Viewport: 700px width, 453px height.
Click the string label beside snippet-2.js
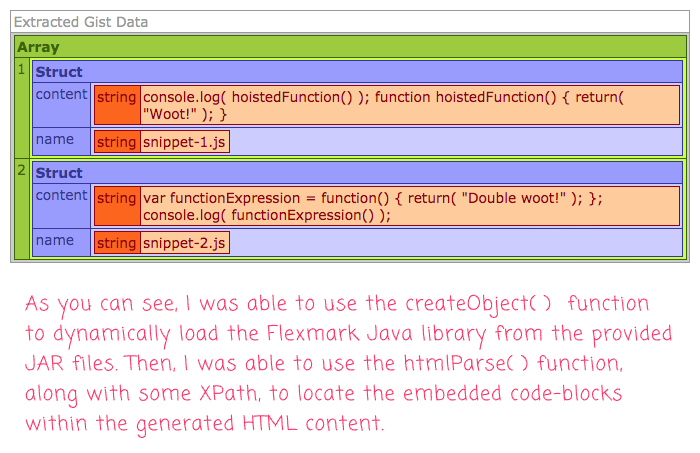(117, 243)
